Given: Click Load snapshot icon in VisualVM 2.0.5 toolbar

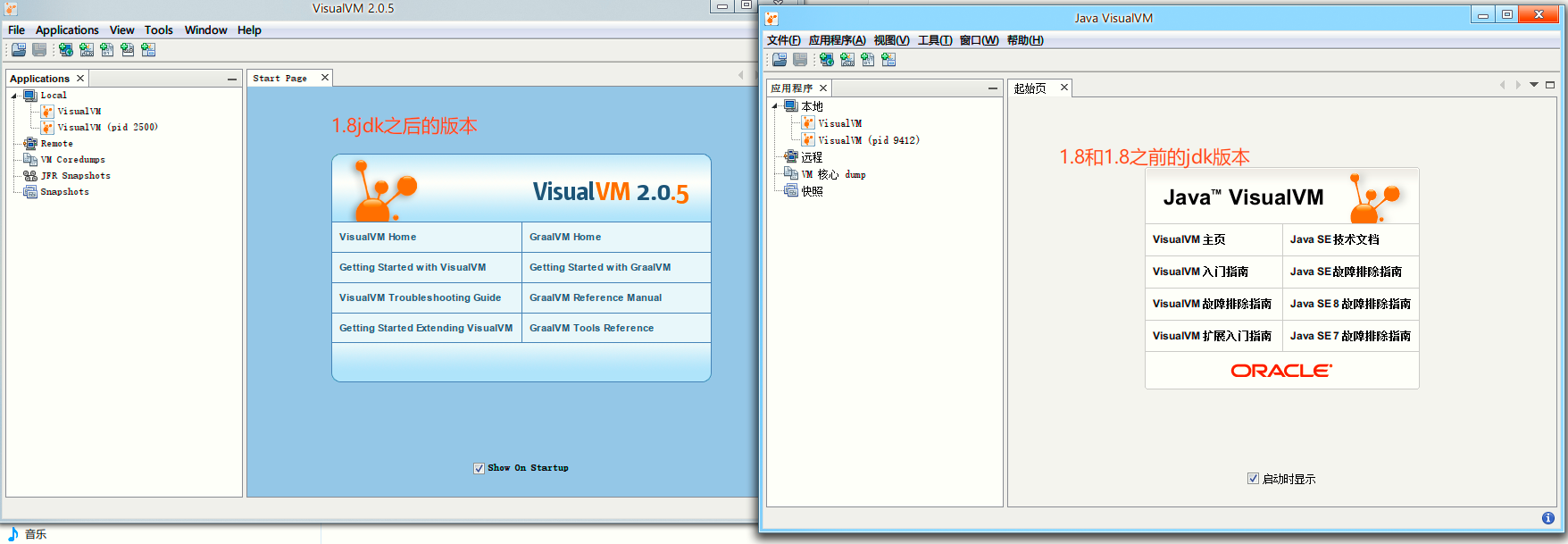Looking at the screenshot, I should coord(19,50).
